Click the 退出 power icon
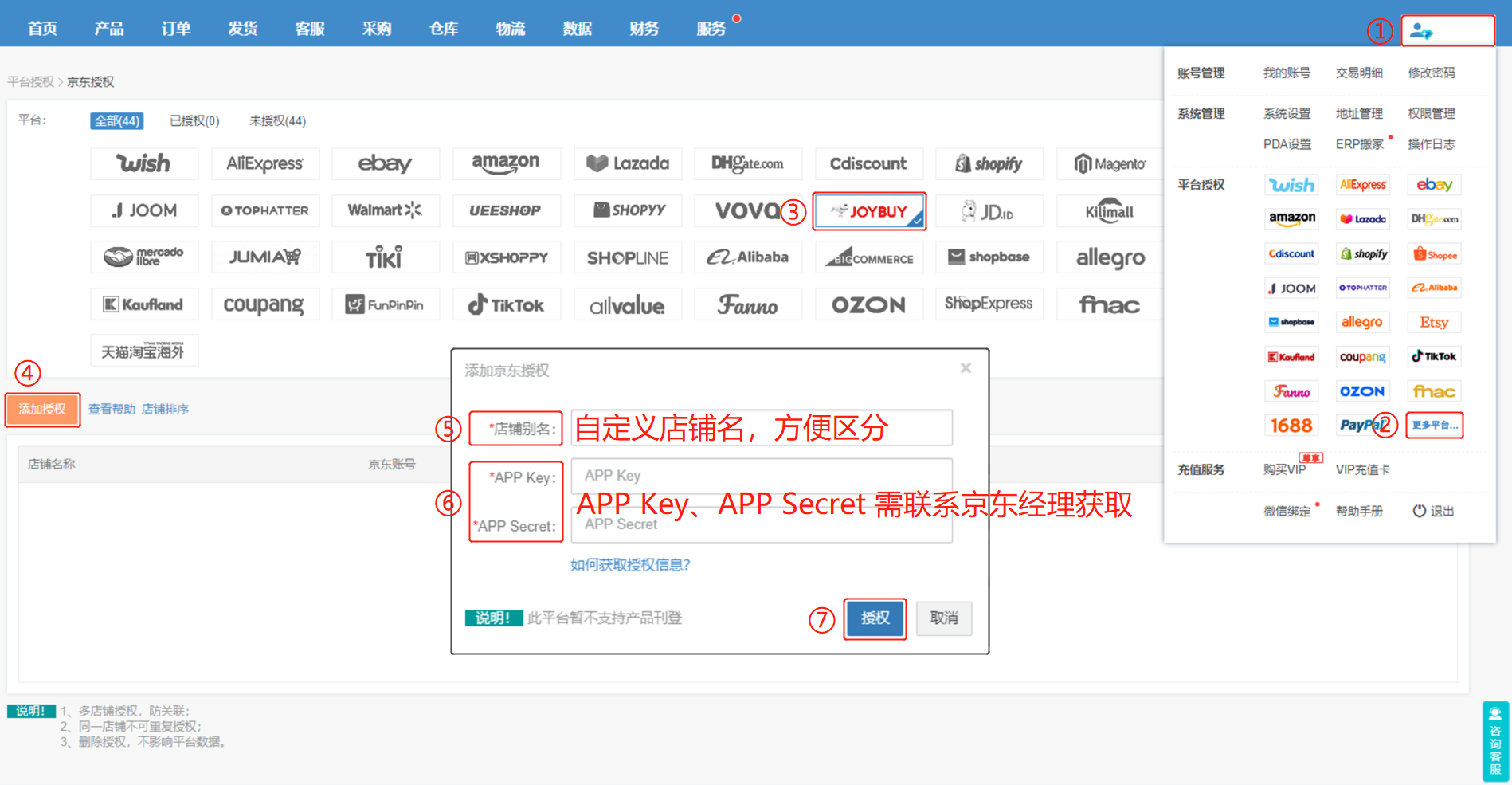This screenshot has width=1512, height=785. pyautogui.click(x=1420, y=511)
